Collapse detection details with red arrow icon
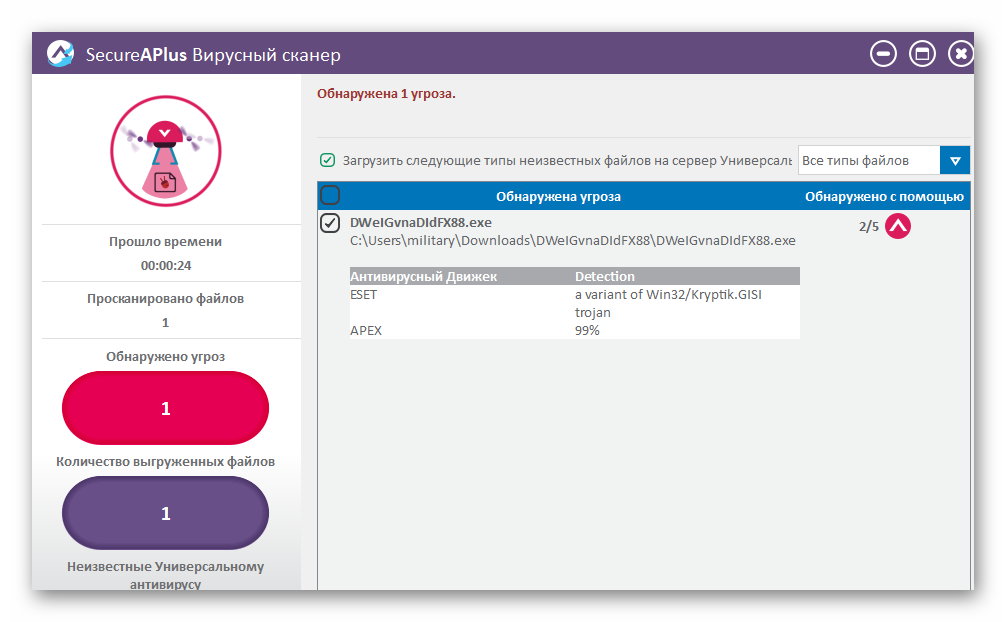The height and width of the screenshot is (622, 1006). click(x=898, y=226)
